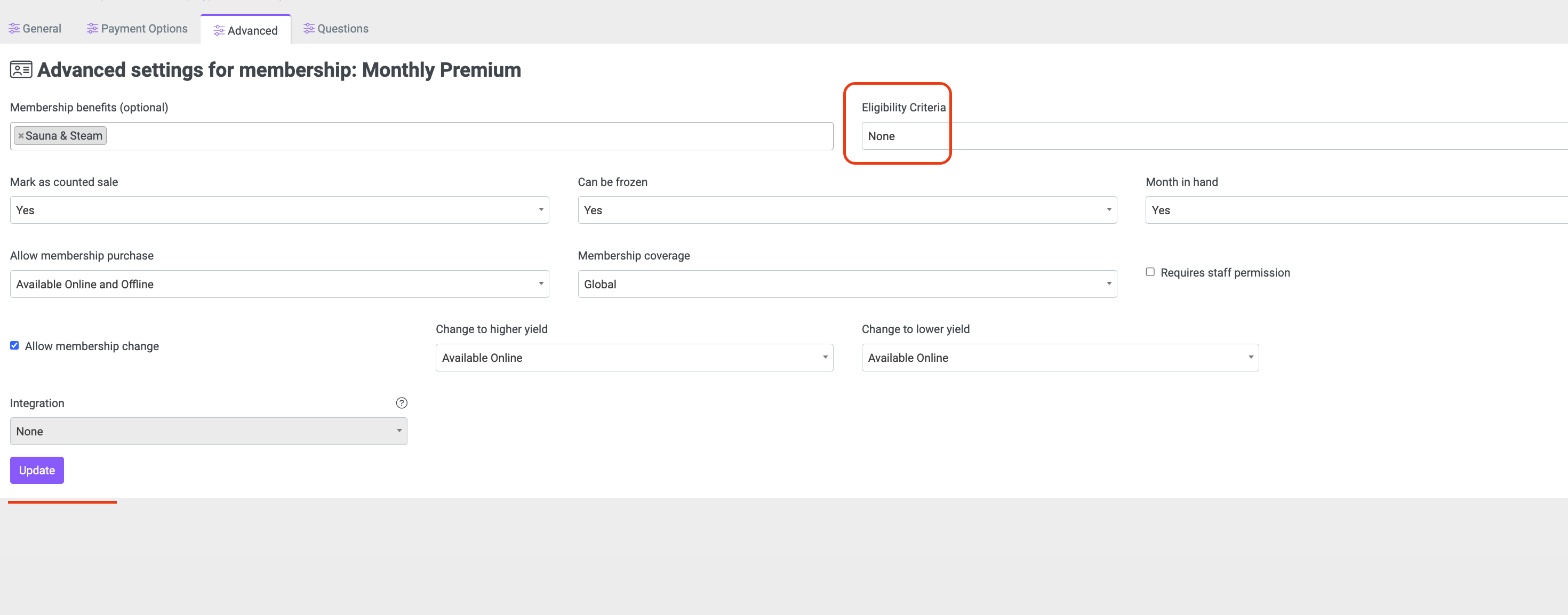Open the Membership coverage dropdown
Screen dimensions: 1568x615
(847, 284)
